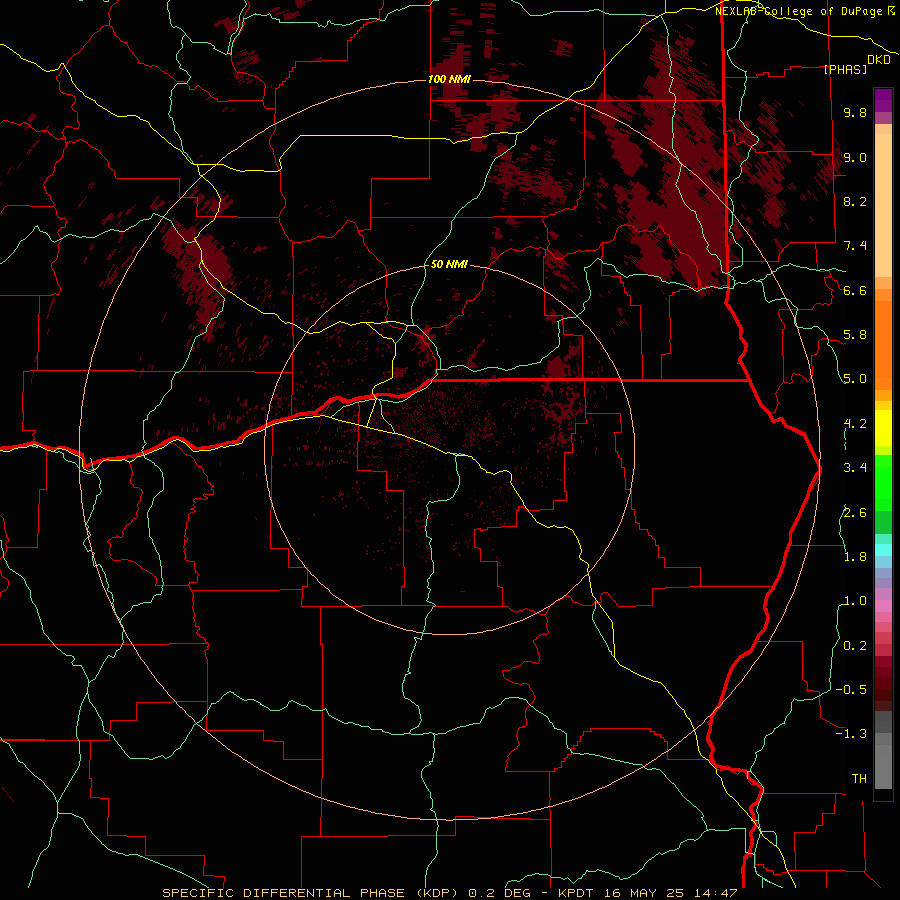
Task: Click the 7.4 scale label
Action: click(855, 246)
